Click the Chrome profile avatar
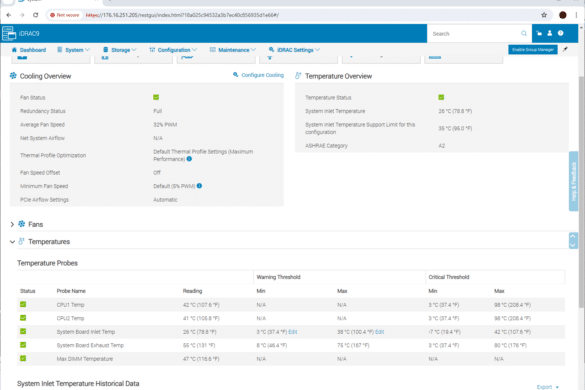The image size is (585, 390). click(x=563, y=15)
